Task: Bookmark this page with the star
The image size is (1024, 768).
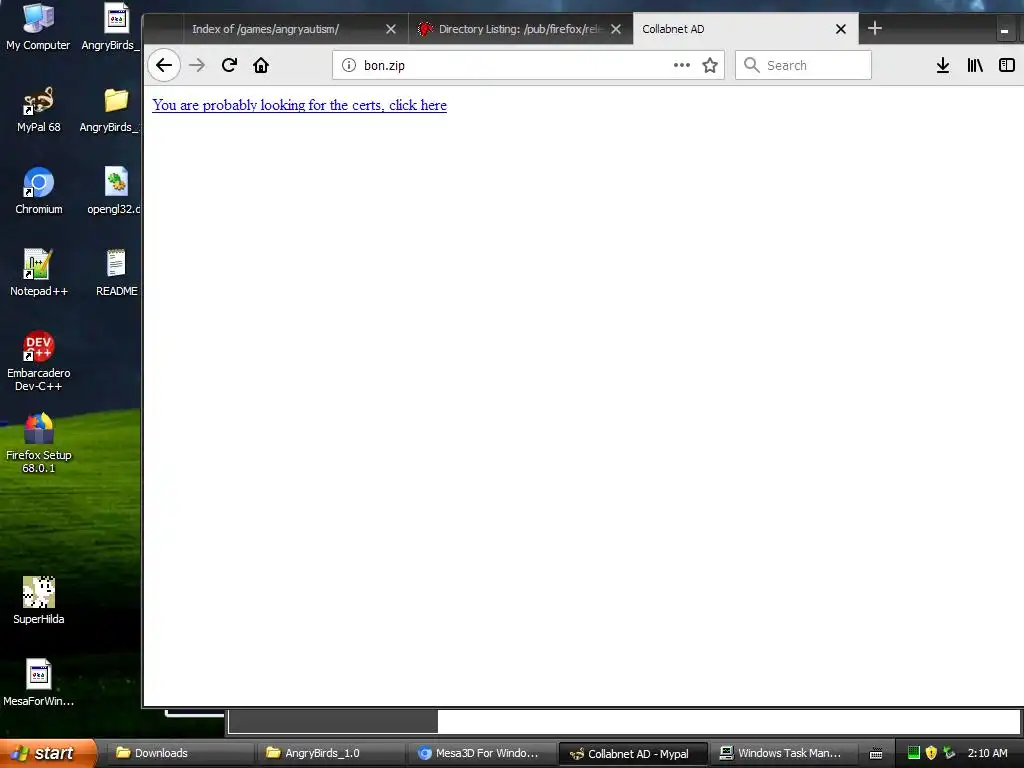Action: coord(710,65)
